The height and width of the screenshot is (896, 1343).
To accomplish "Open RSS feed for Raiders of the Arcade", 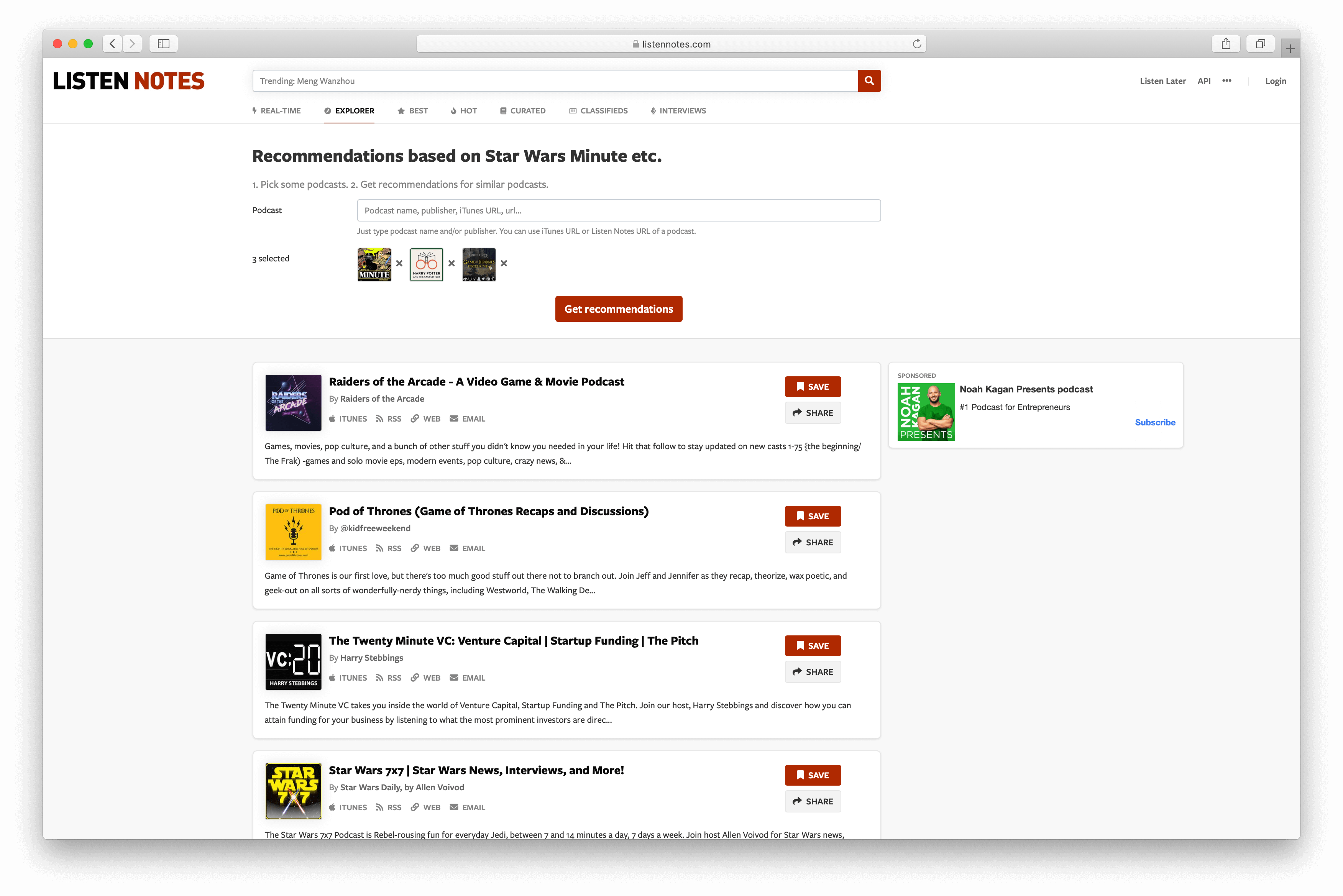I will 389,419.
